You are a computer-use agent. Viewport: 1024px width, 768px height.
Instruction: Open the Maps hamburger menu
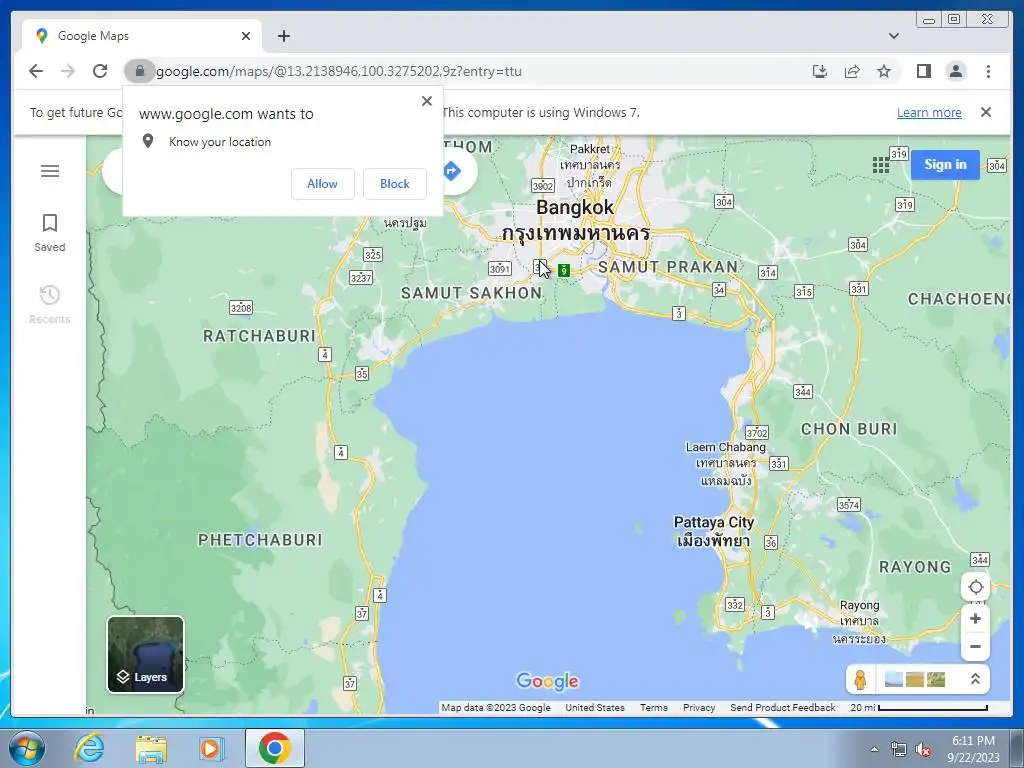pos(50,171)
